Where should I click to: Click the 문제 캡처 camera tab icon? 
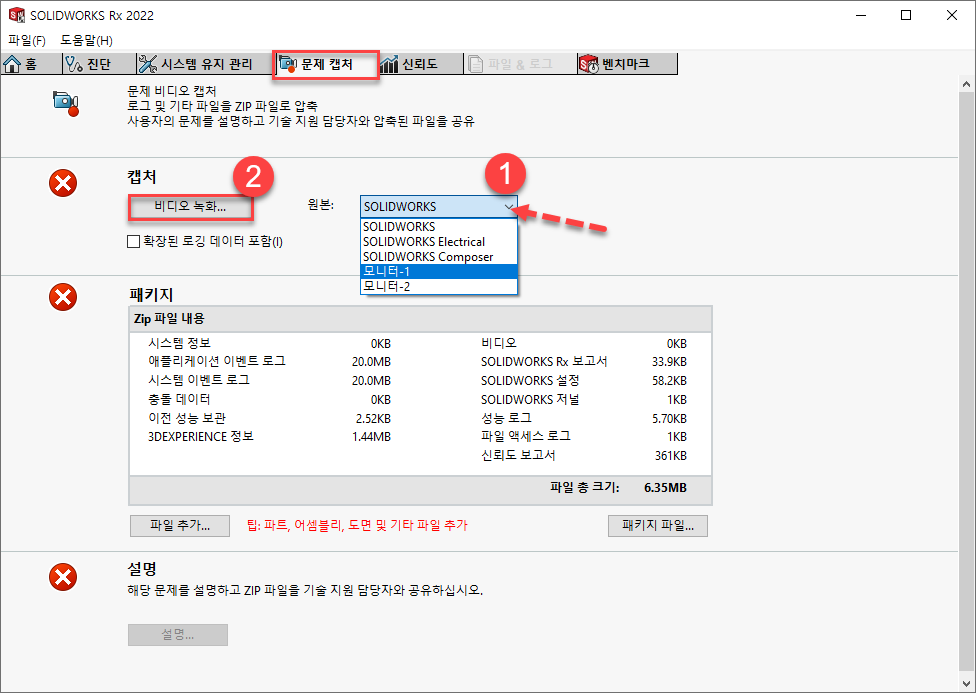pyautogui.click(x=288, y=64)
